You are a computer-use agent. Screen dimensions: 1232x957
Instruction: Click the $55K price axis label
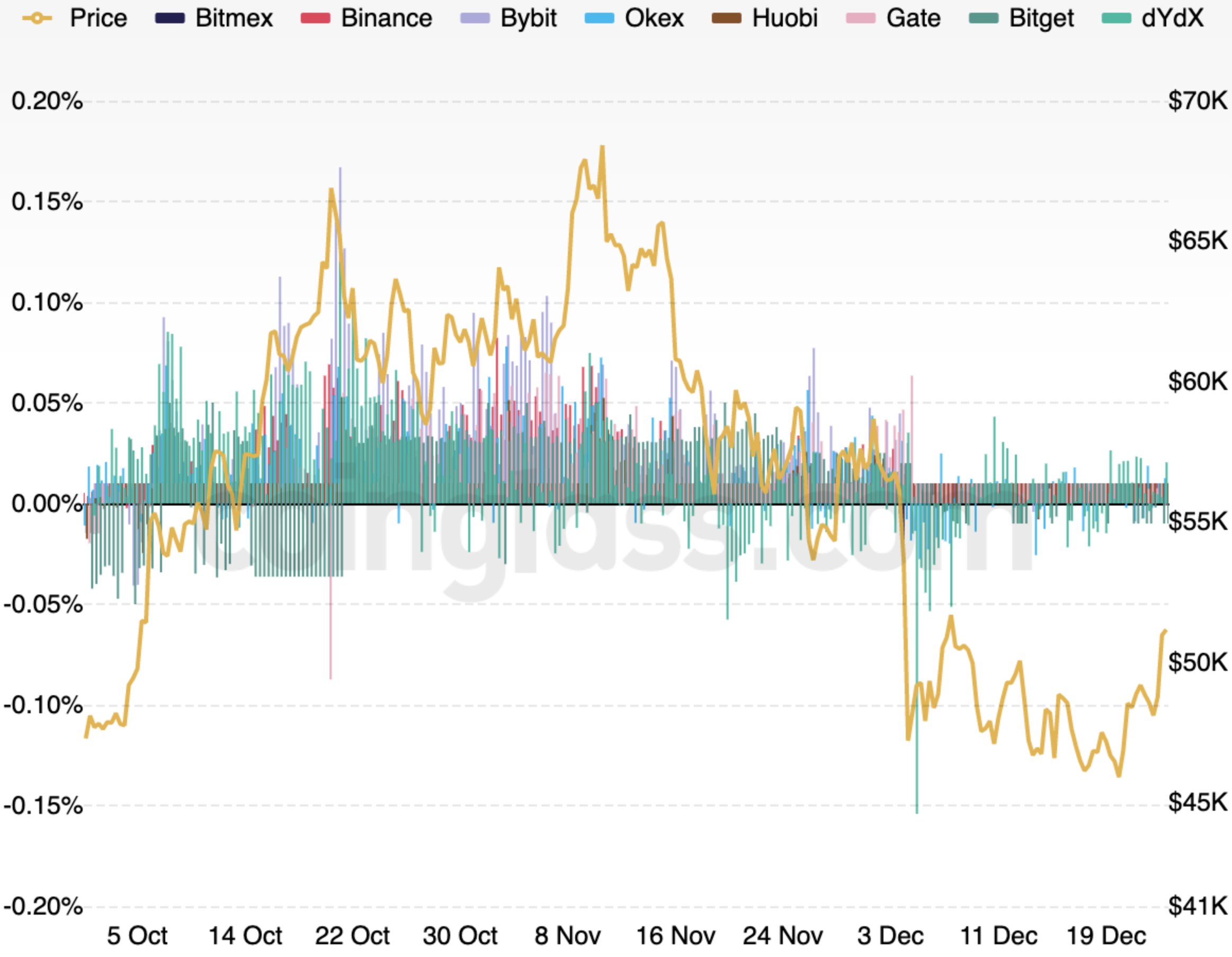pyautogui.click(x=1198, y=521)
